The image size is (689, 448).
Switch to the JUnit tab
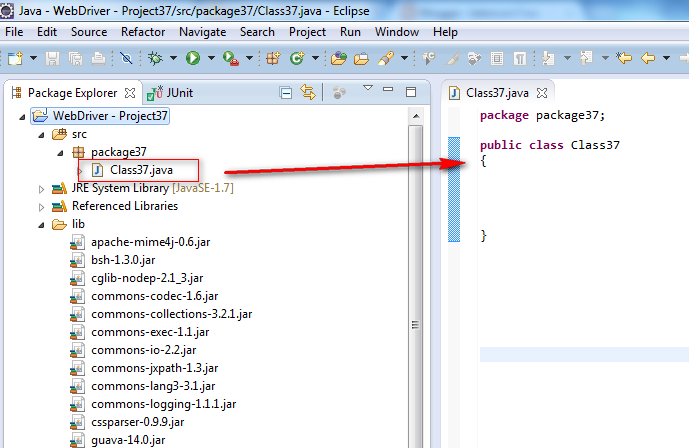click(x=170, y=93)
